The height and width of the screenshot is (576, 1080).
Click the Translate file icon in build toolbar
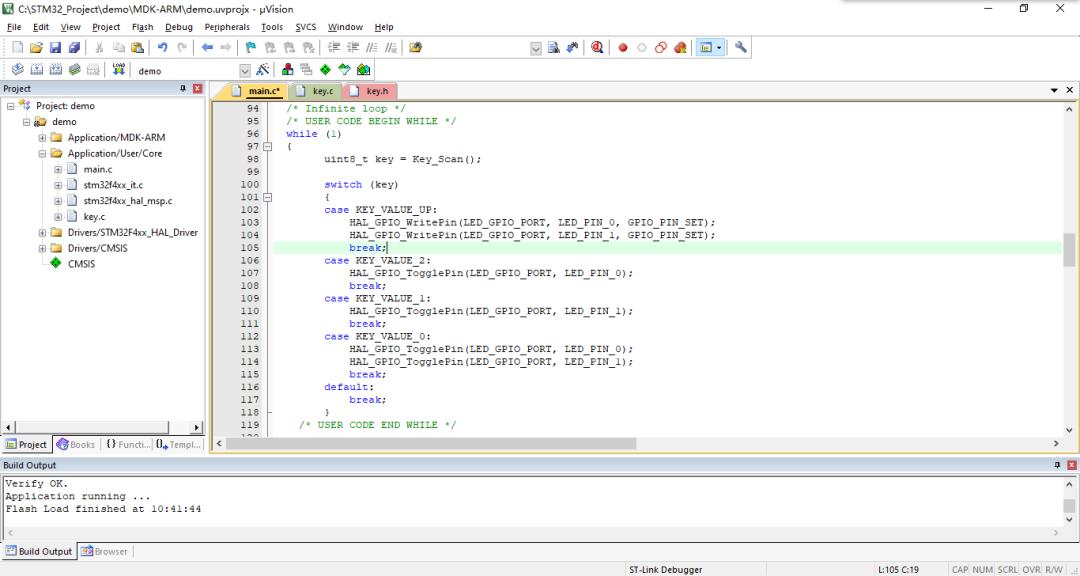click(x=18, y=70)
